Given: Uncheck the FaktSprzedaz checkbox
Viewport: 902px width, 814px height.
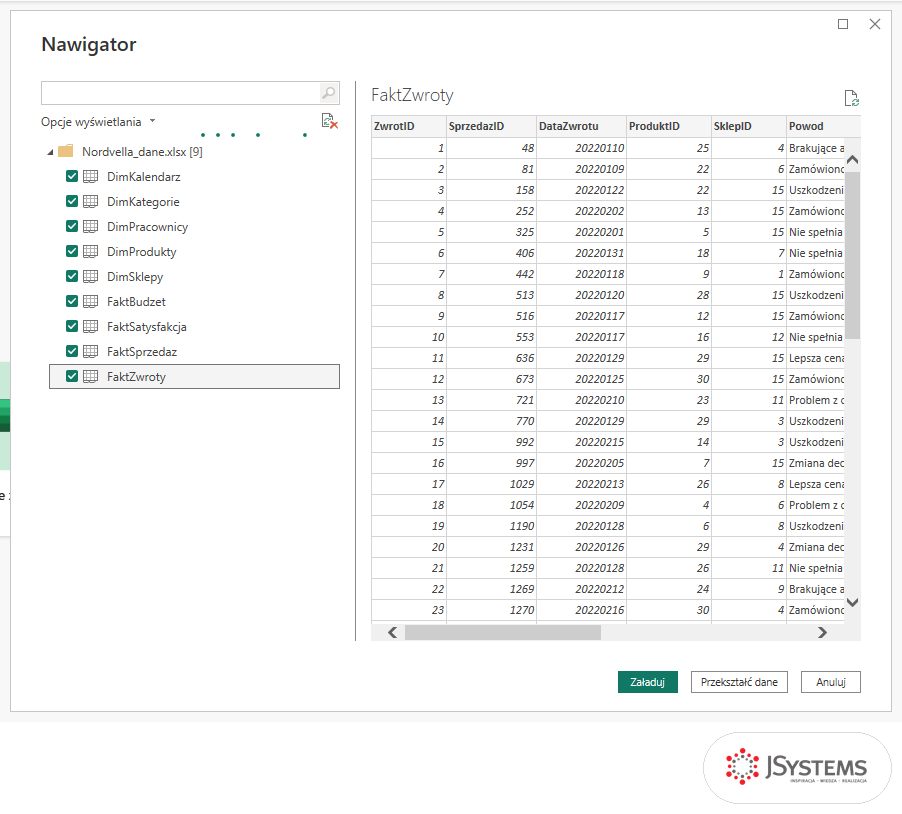Looking at the screenshot, I should pyautogui.click(x=72, y=351).
